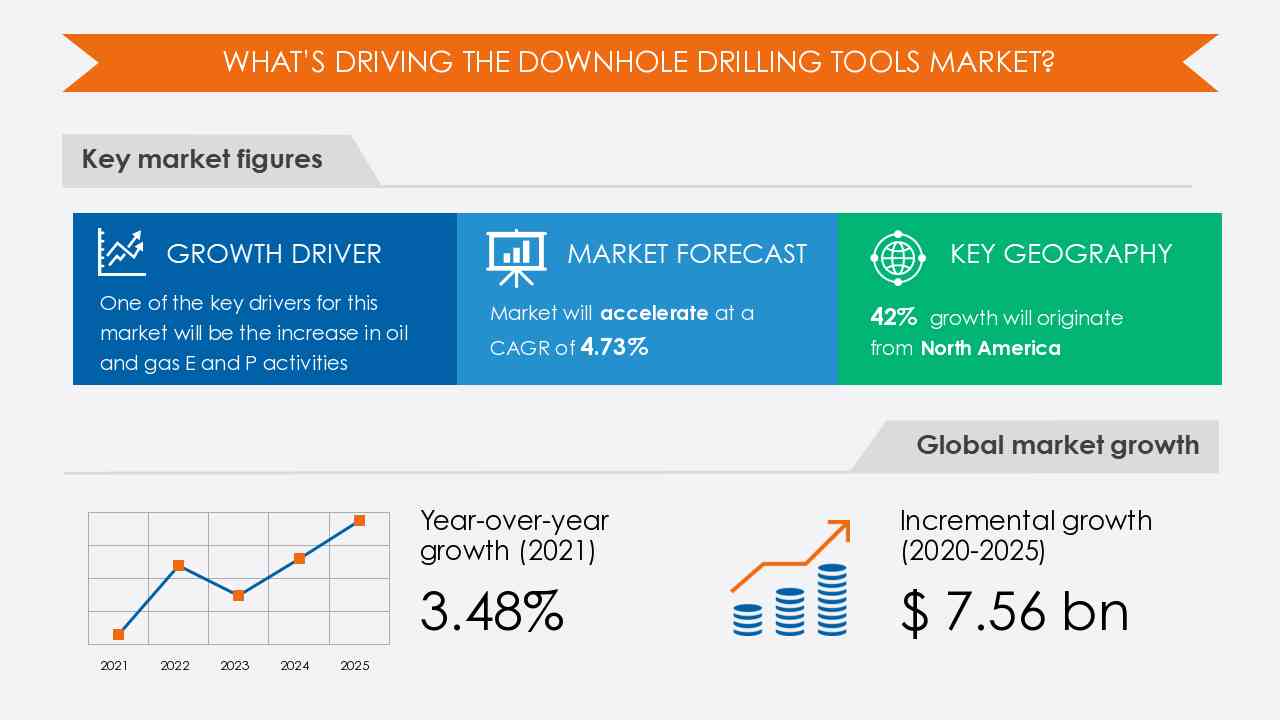1280x720 pixels.
Task: Click the 2024 axis label under the chart
Action: 294,666
